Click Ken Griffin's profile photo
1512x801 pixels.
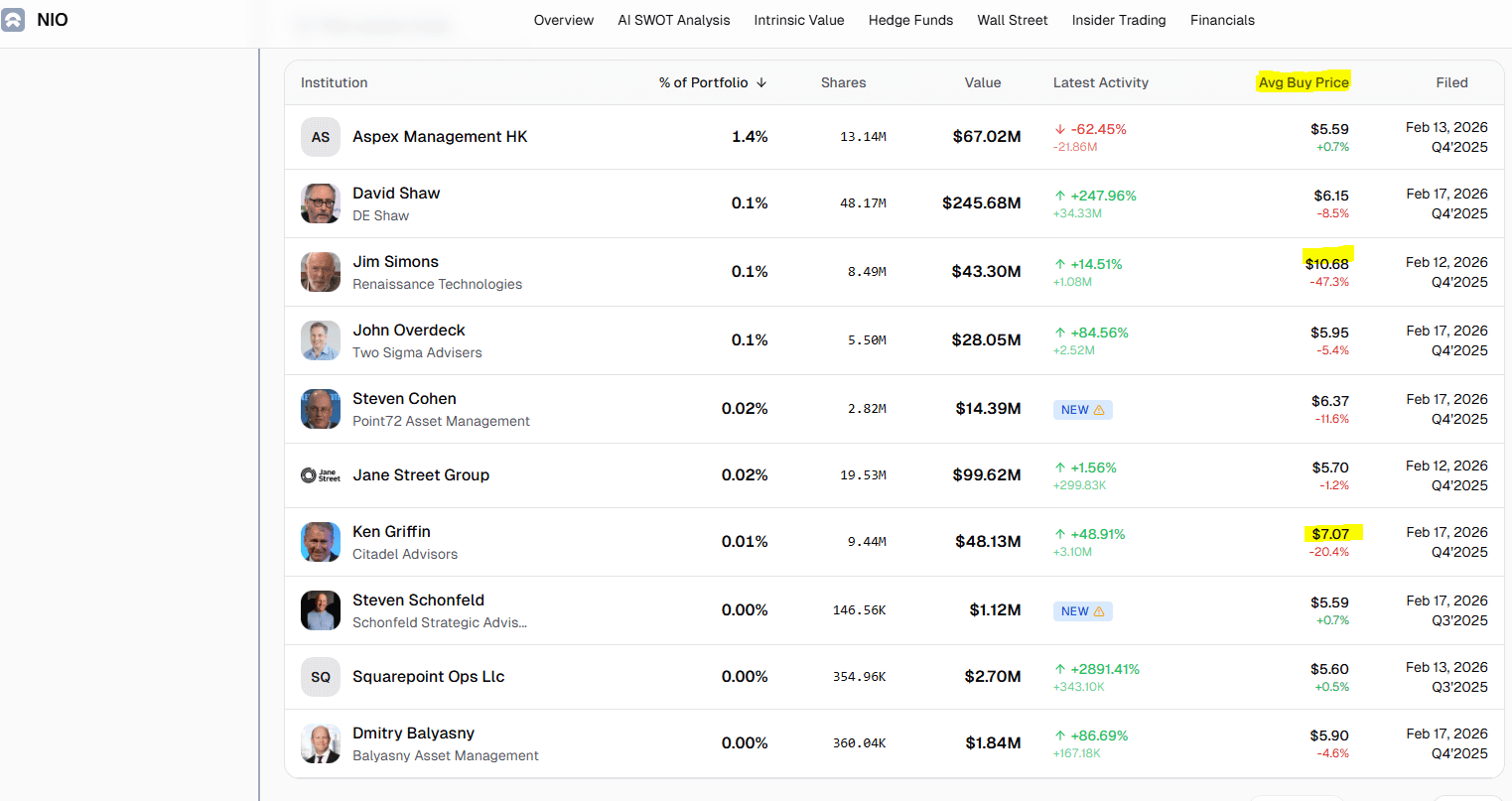(x=321, y=542)
